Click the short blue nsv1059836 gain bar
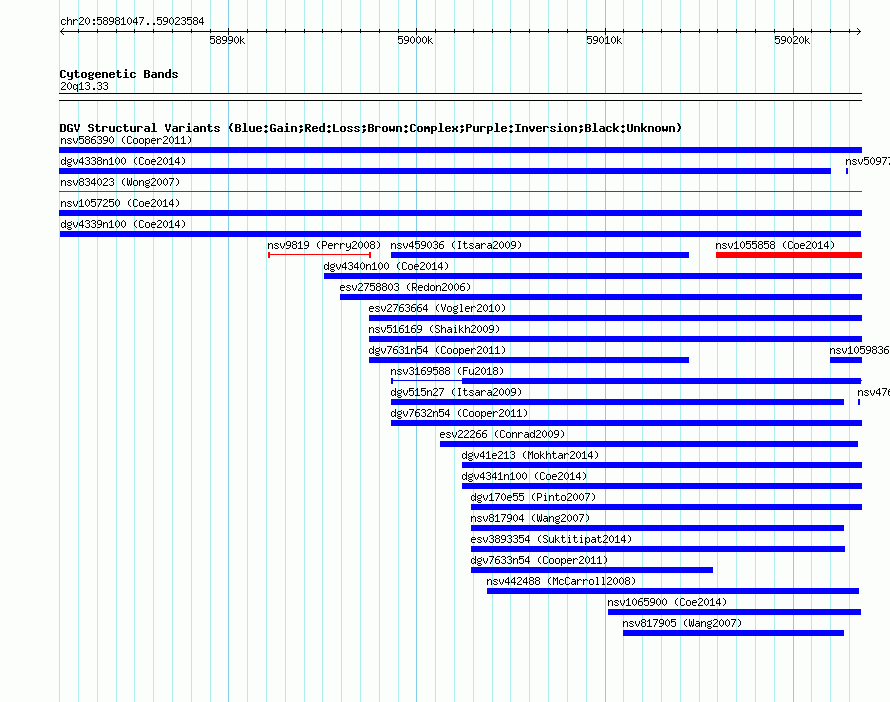This screenshot has height=702, width=890. point(846,360)
